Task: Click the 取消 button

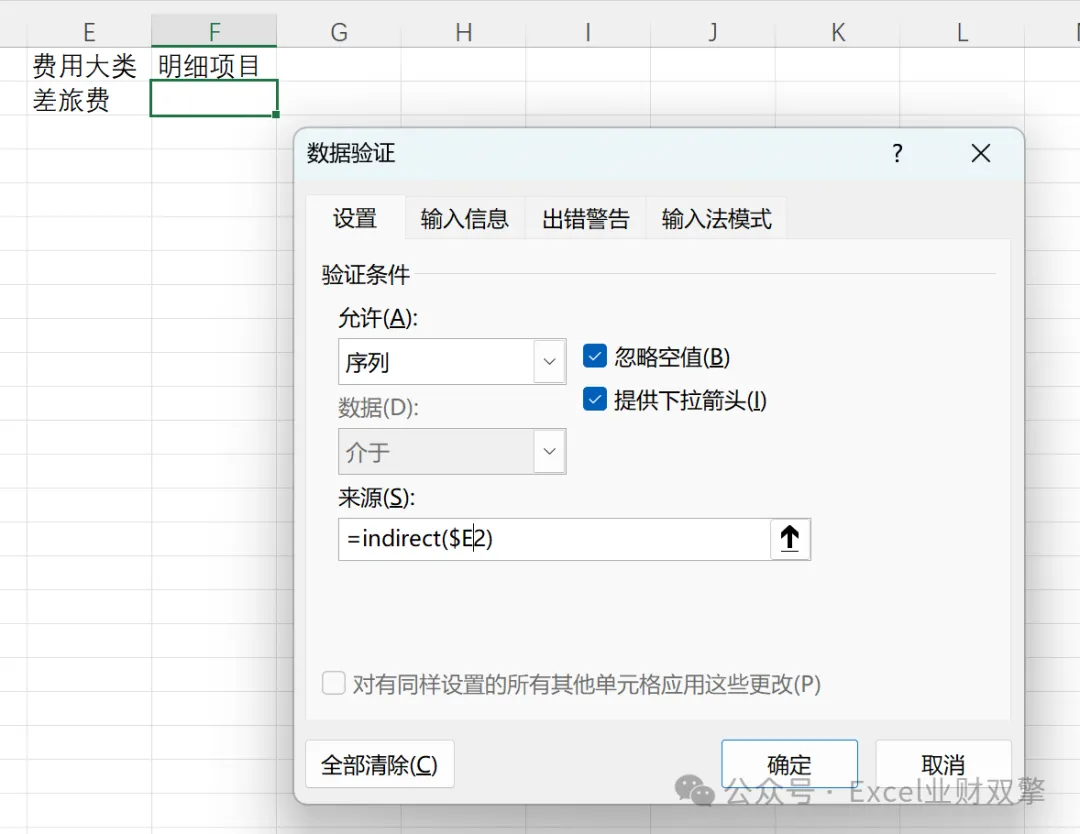Action: [943, 764]
